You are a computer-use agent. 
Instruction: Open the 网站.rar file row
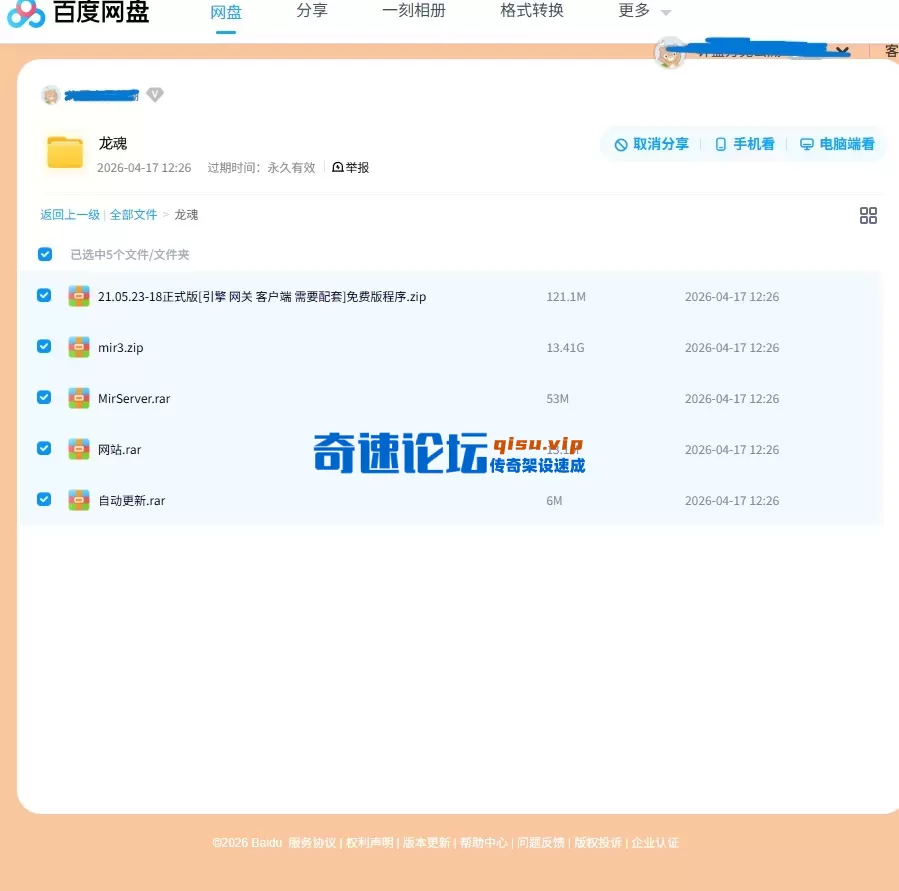(120, 449)
